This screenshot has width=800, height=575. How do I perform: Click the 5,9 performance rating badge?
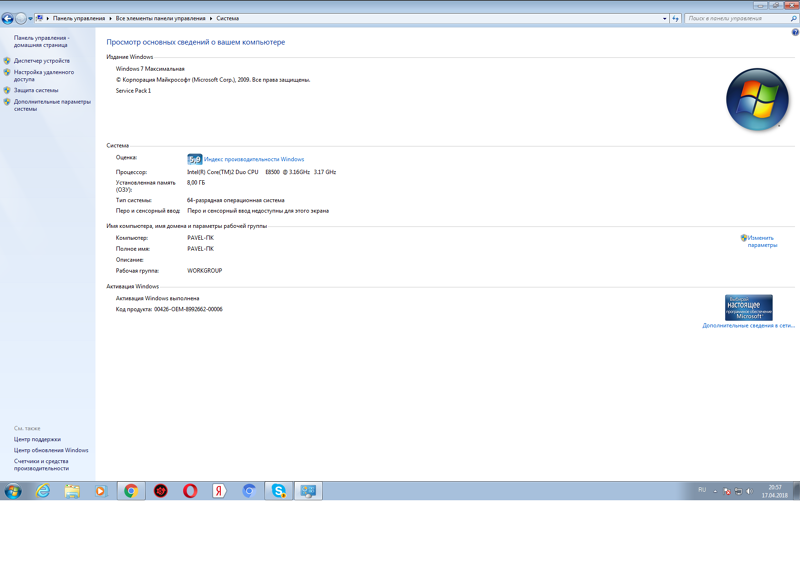(194, 159)
